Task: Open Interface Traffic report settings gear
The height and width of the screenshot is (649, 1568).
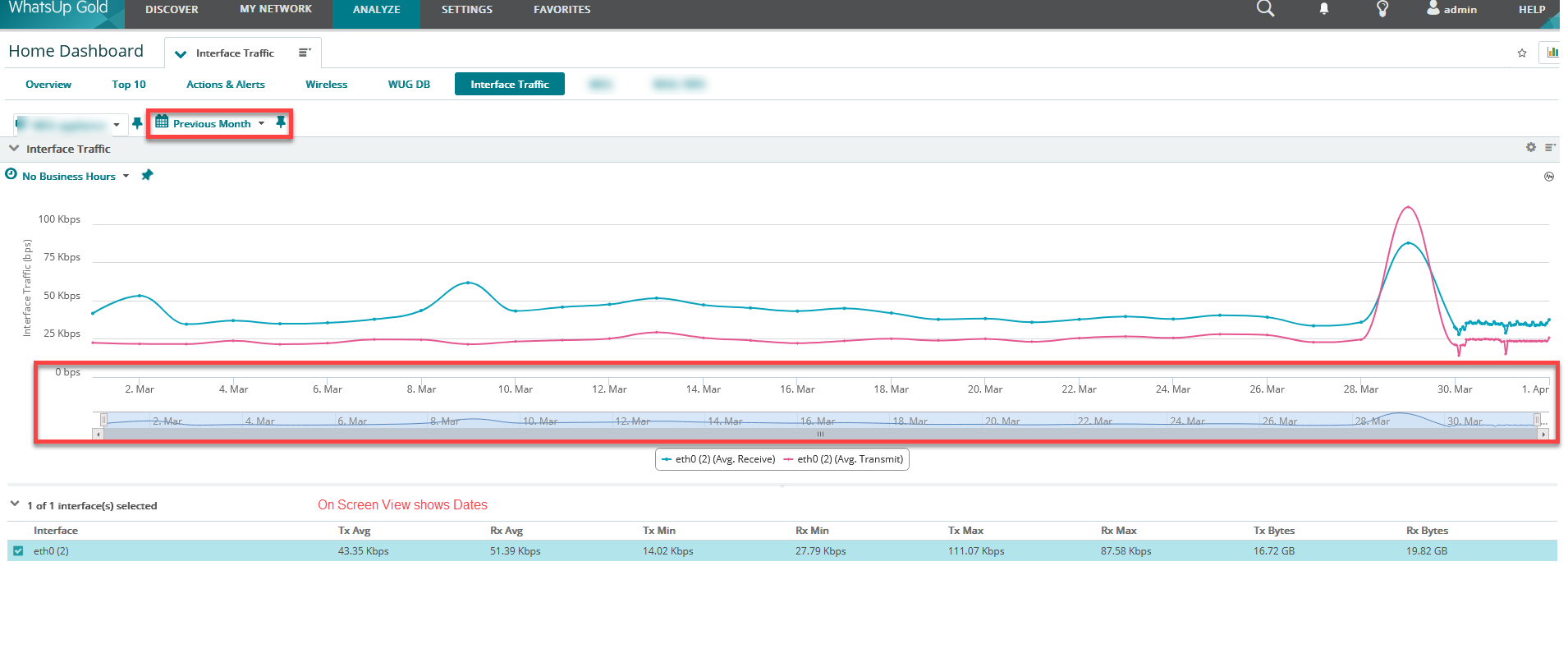Action: (x=1531, y=148)
